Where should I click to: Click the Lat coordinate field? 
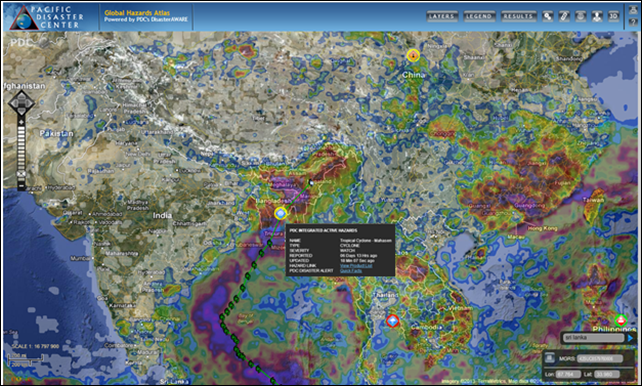point(606,374)
